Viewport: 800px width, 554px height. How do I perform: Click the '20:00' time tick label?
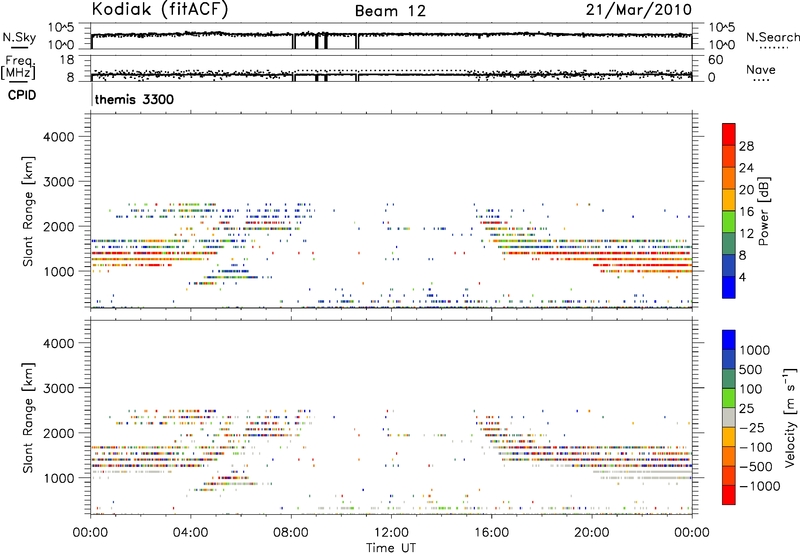tap(592, 533)
